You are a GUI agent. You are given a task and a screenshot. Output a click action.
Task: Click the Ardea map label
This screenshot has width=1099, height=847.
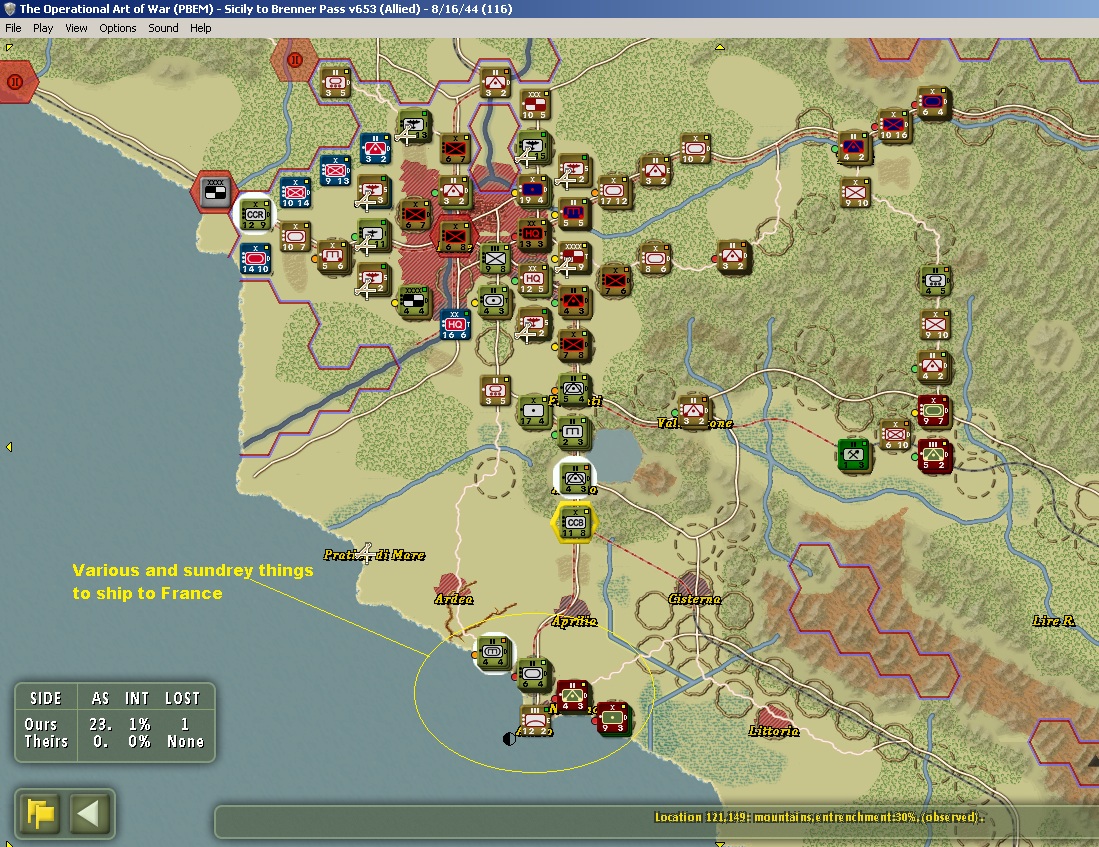coord(453,599)
